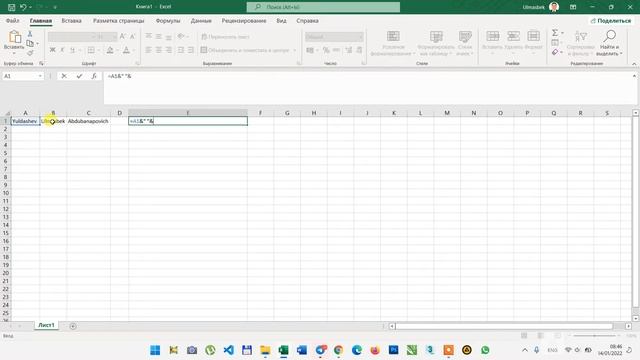640x360 pixels.
Task: Add a new sheet with plus button
Action: [73, 326]
